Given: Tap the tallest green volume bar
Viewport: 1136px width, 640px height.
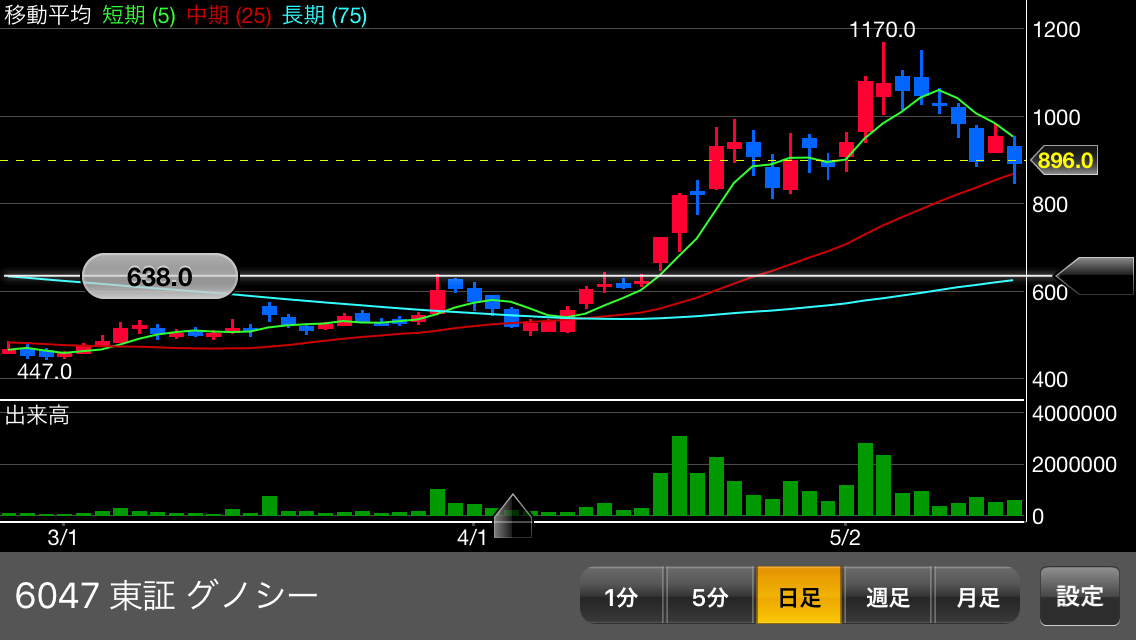Looking at the screenshot, I should tap(679, 476).
